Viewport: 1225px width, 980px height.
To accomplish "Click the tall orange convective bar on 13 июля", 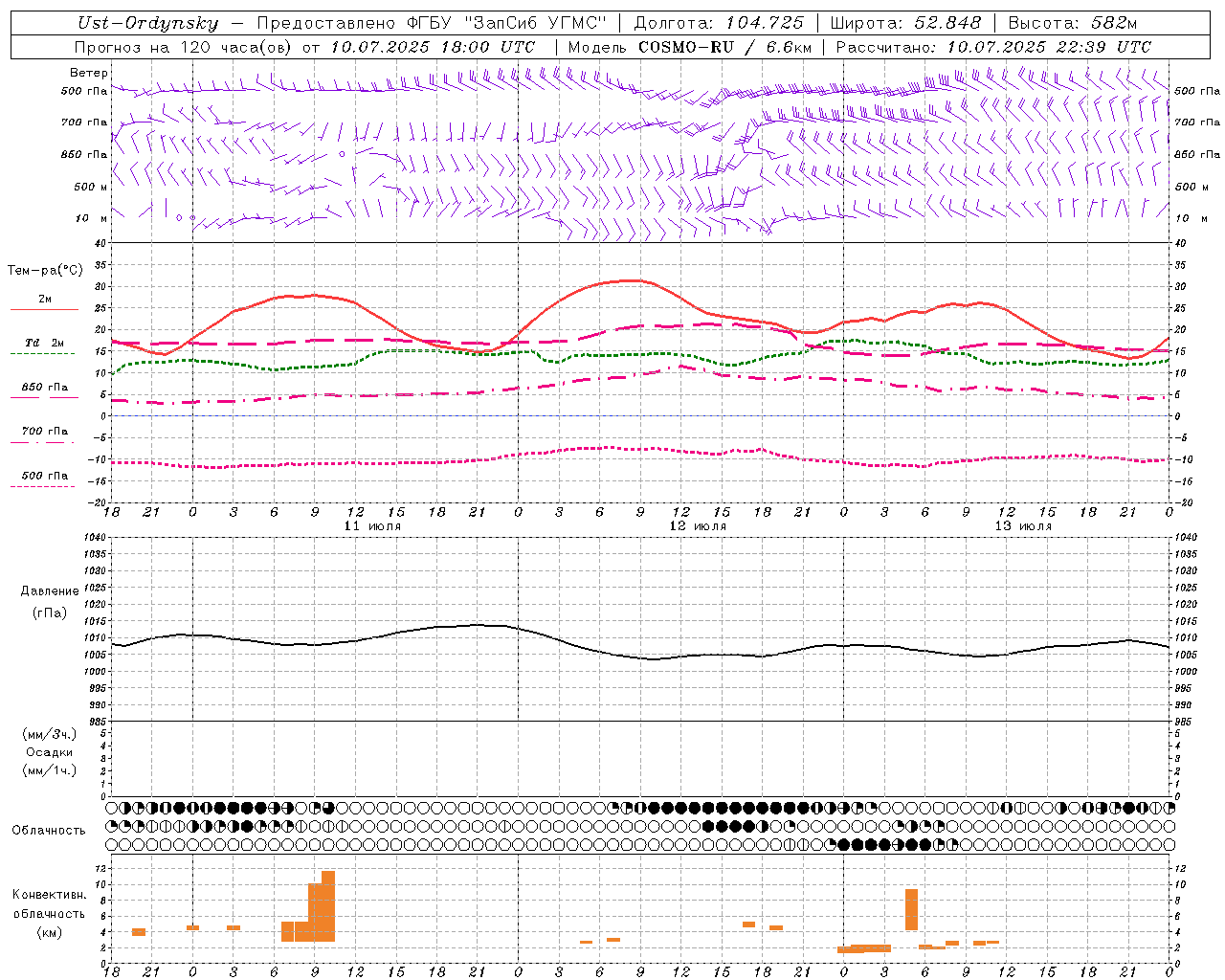I will pos(911,910).
